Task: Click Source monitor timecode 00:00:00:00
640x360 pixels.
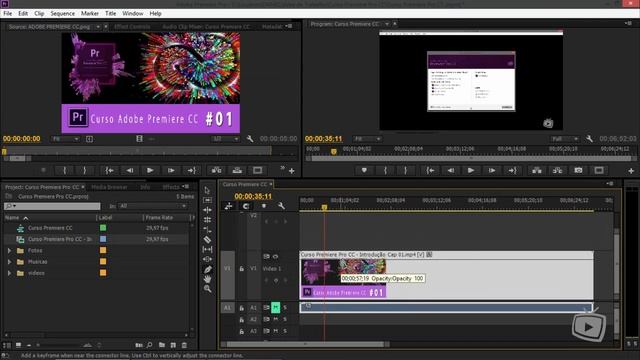Action: click(22, 139)
